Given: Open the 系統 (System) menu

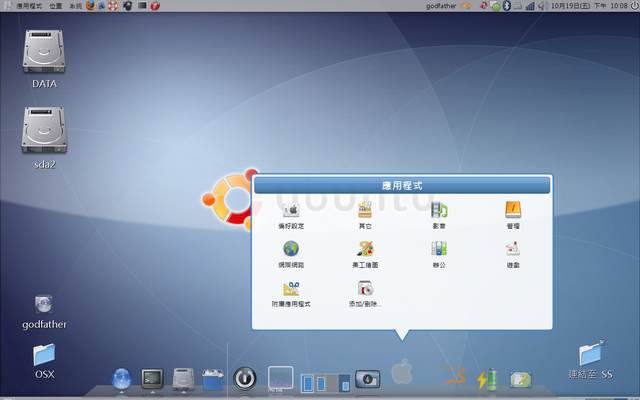Looking at the screenshot, I should coord(76,6).
